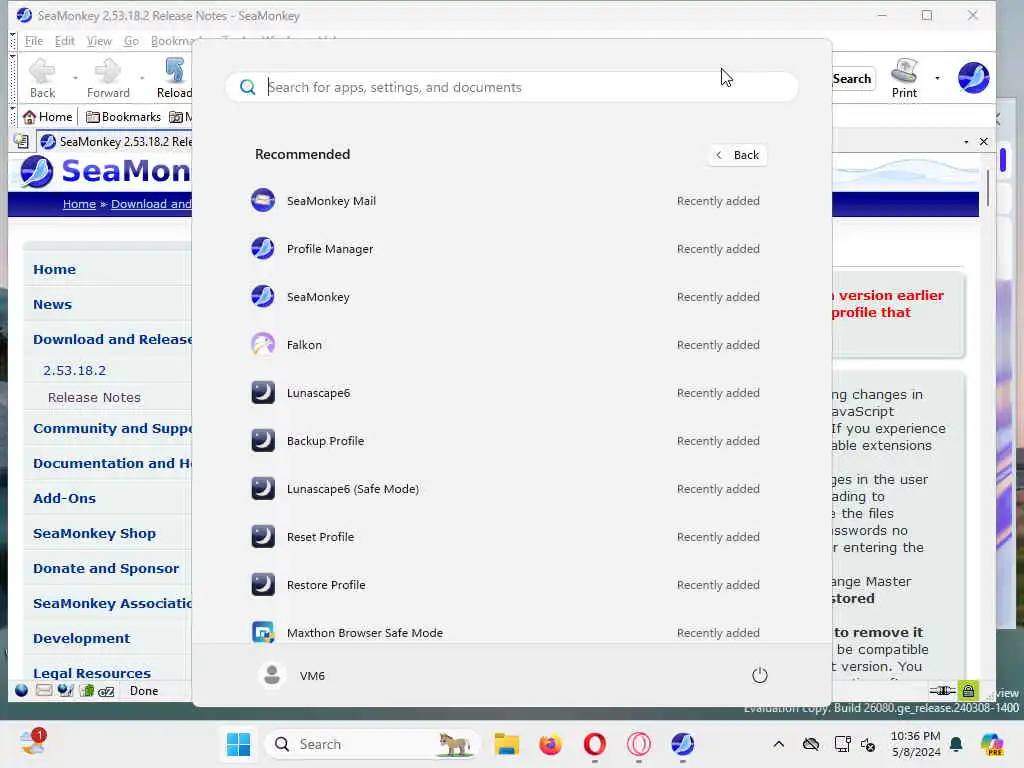1024x768 pixels.
Task: Click the Release Notes sidebar entry
Action: tap(94, 397)
